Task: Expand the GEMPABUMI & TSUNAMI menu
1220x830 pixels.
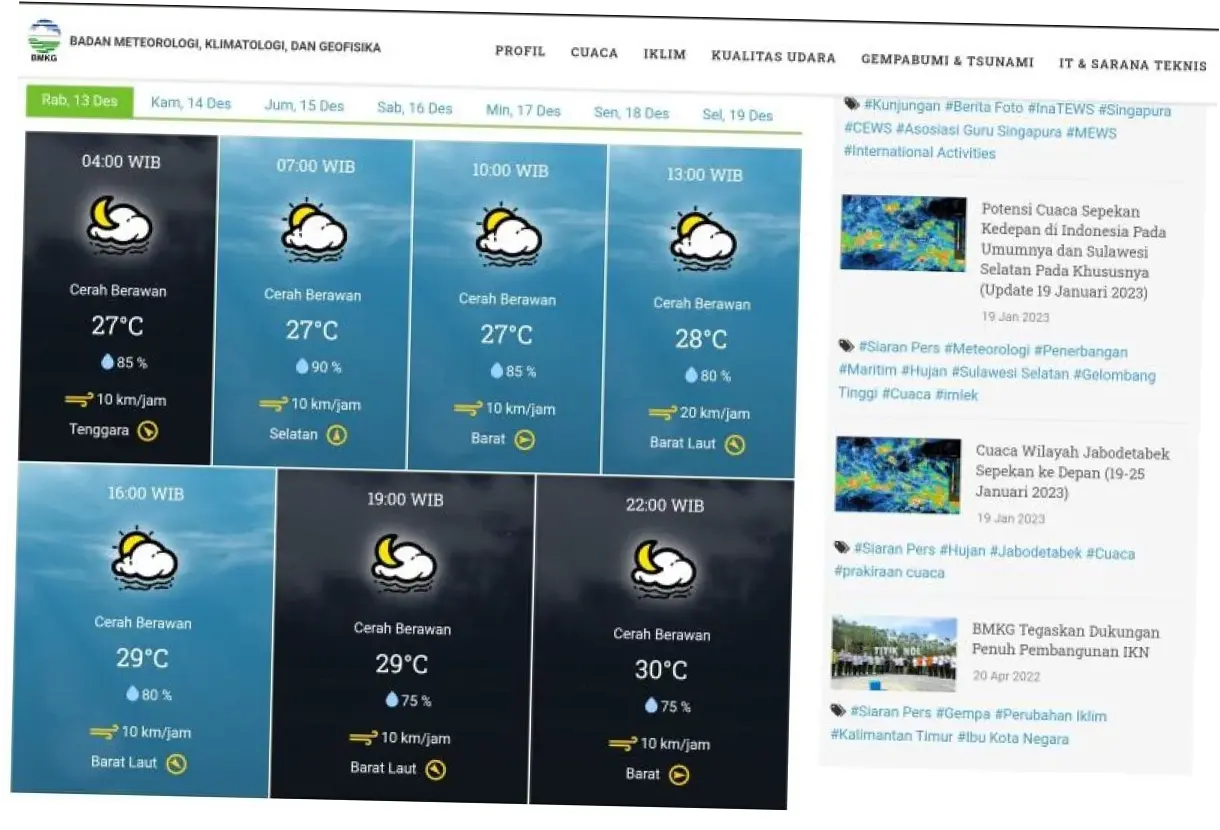Action: coord(947,61)
